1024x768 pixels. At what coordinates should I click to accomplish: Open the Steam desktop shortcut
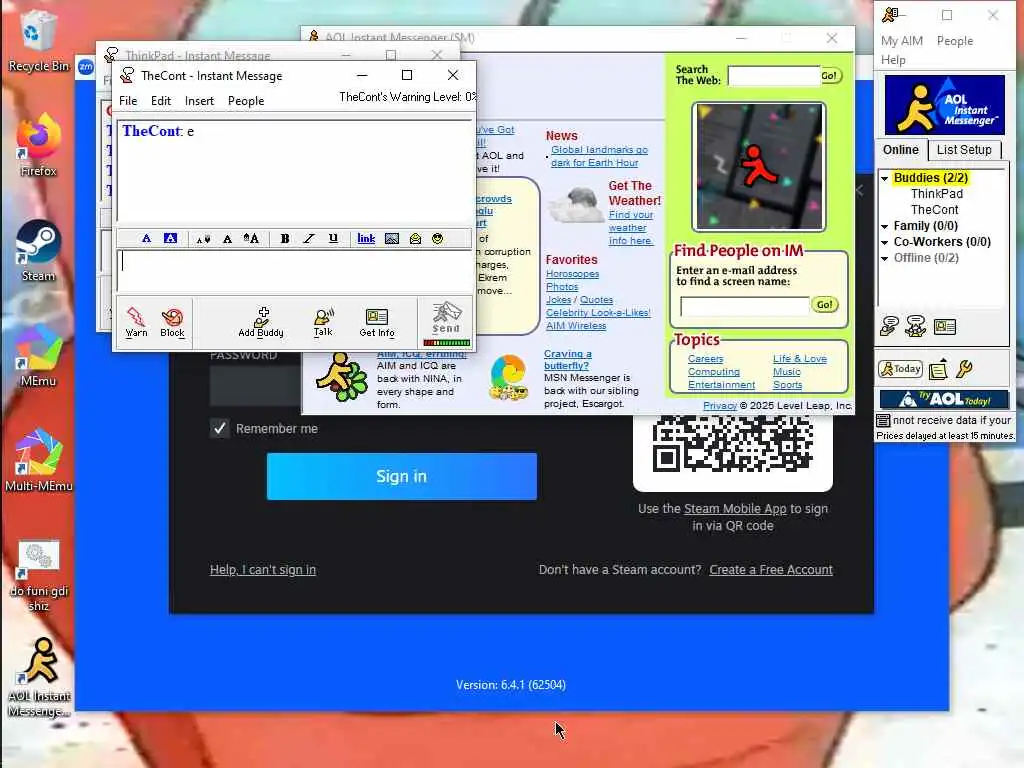click(38, 251)
